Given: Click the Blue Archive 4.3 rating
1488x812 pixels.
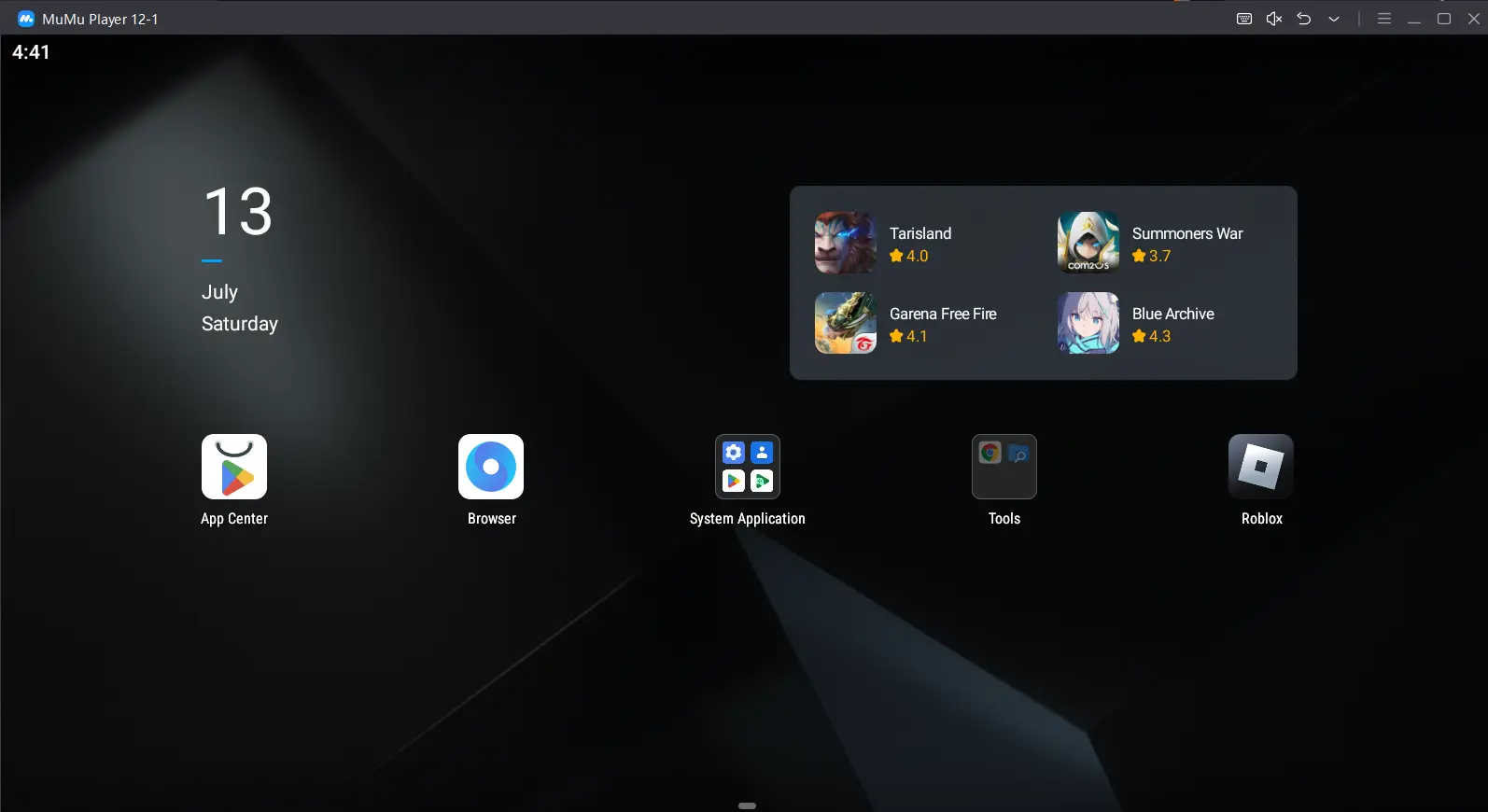Looking at the screenshot, I should [x=1152, y=336].
